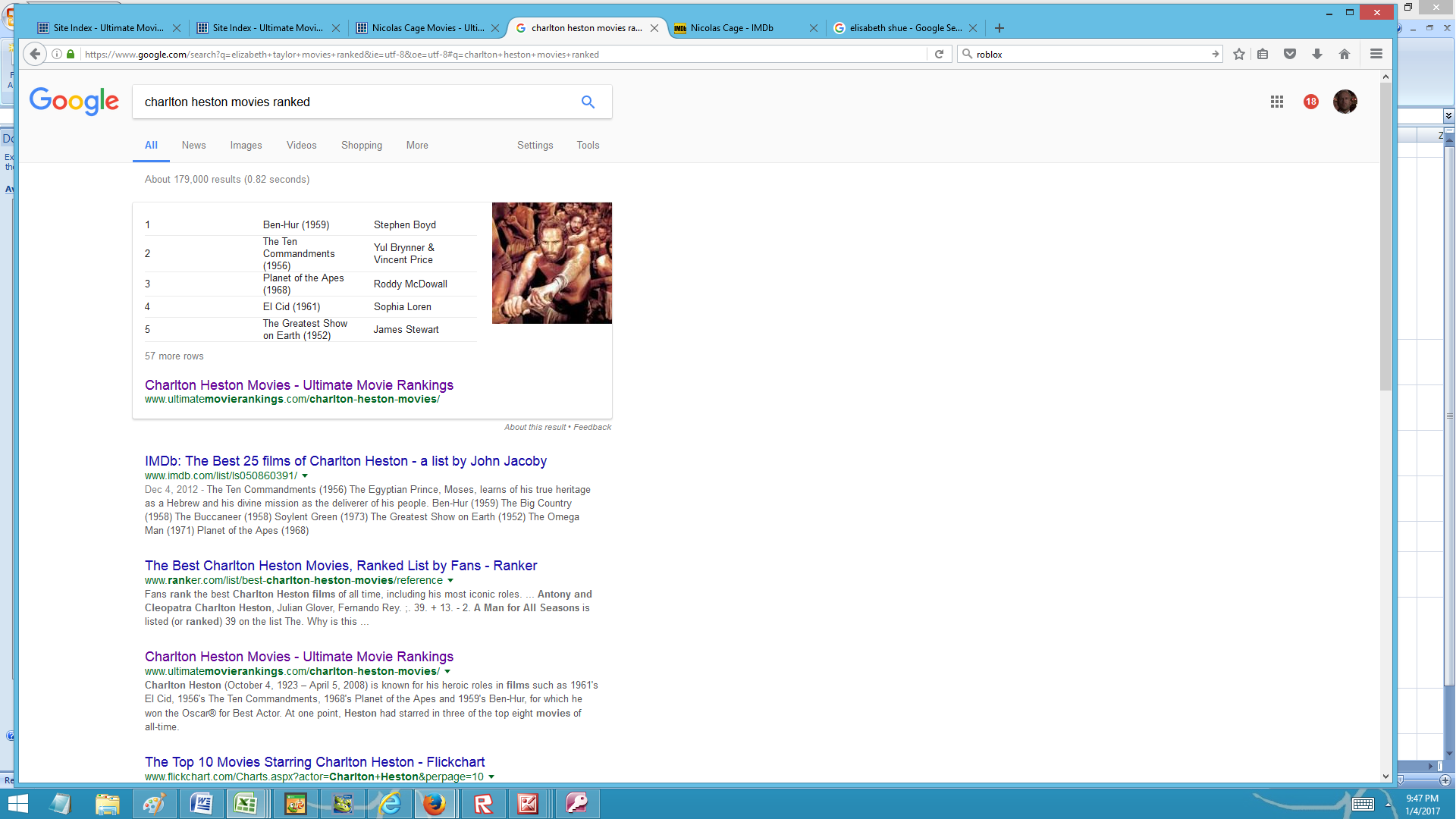Open Ranker Best Charlton Heston Movies link
This screenshot has height=819, width=1456.
coord(340,566)
